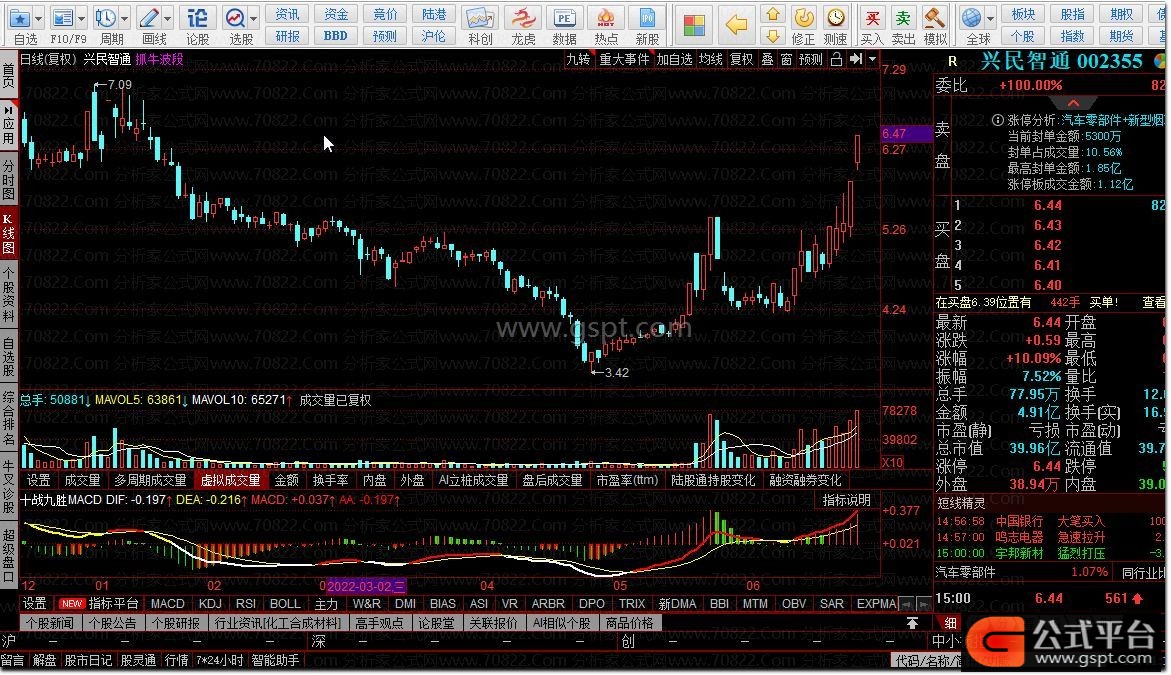Select the 个股新闻 tab
1171x675 pixels.
(50, 623)
